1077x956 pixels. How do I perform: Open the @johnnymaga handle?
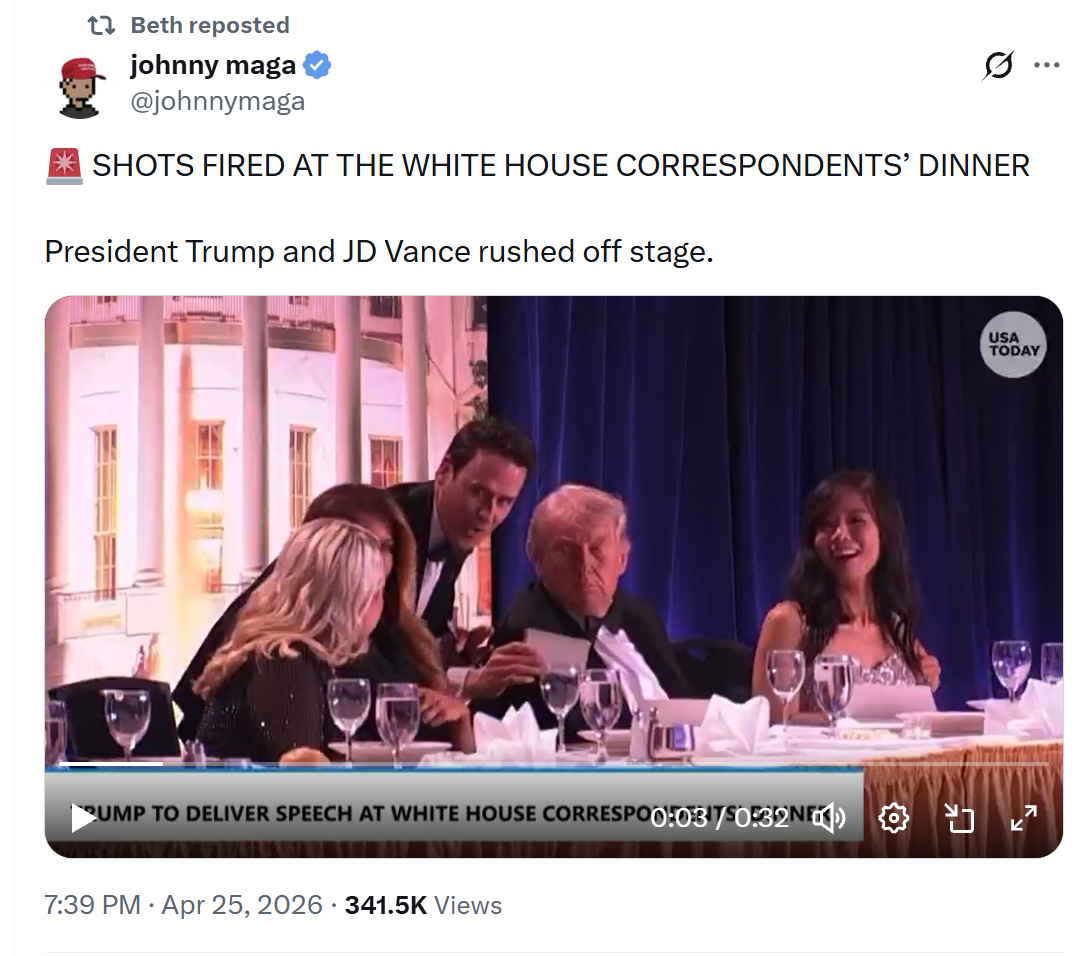(x=218, y=101)
